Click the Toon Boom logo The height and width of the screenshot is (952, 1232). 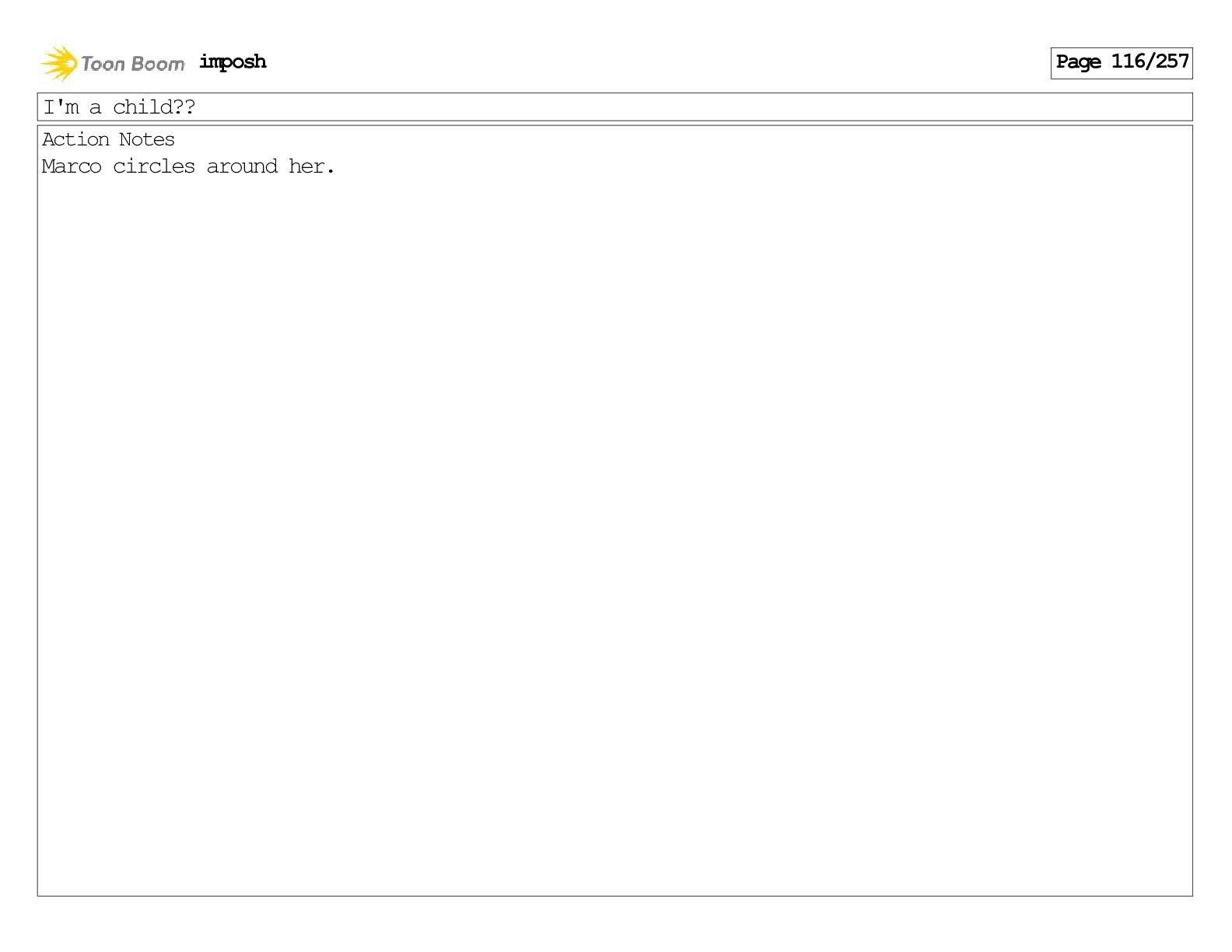113,63
